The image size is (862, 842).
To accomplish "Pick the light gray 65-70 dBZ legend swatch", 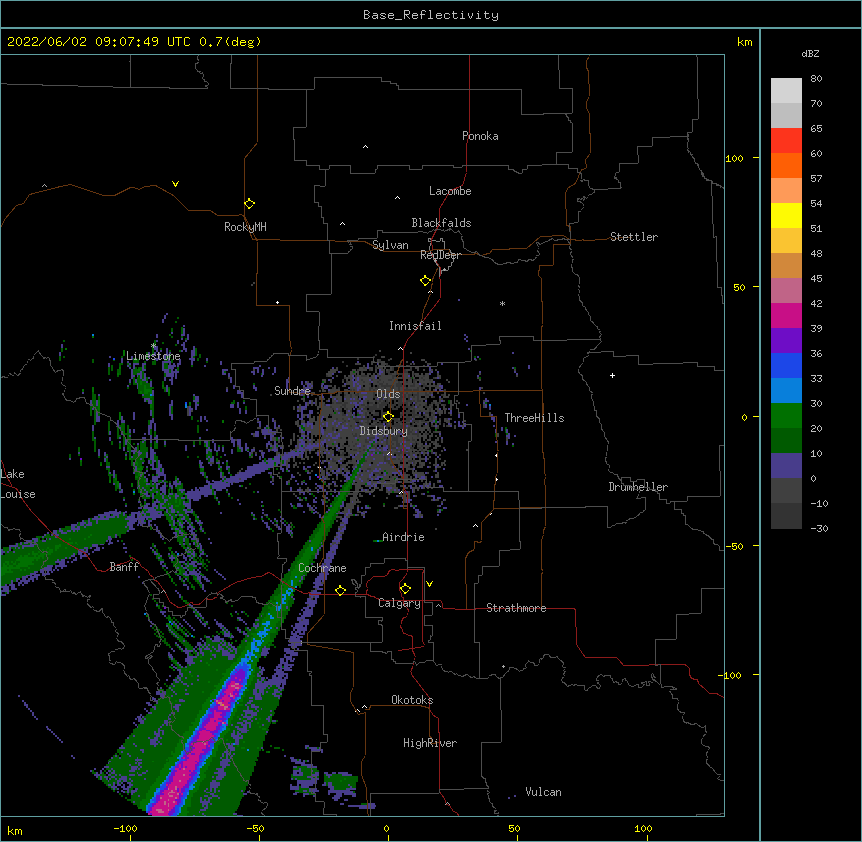I will (x=786, y=115).
